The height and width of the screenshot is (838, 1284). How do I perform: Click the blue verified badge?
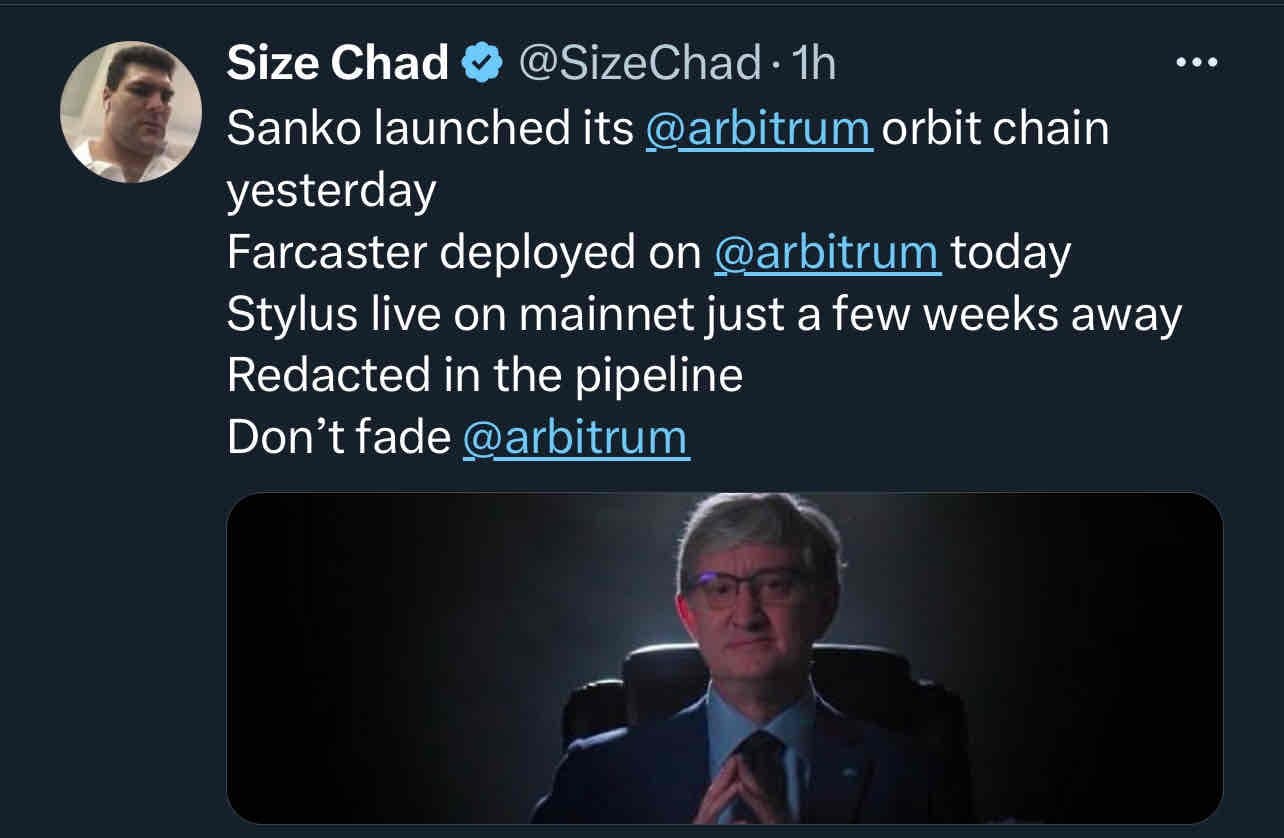[480, 64]
